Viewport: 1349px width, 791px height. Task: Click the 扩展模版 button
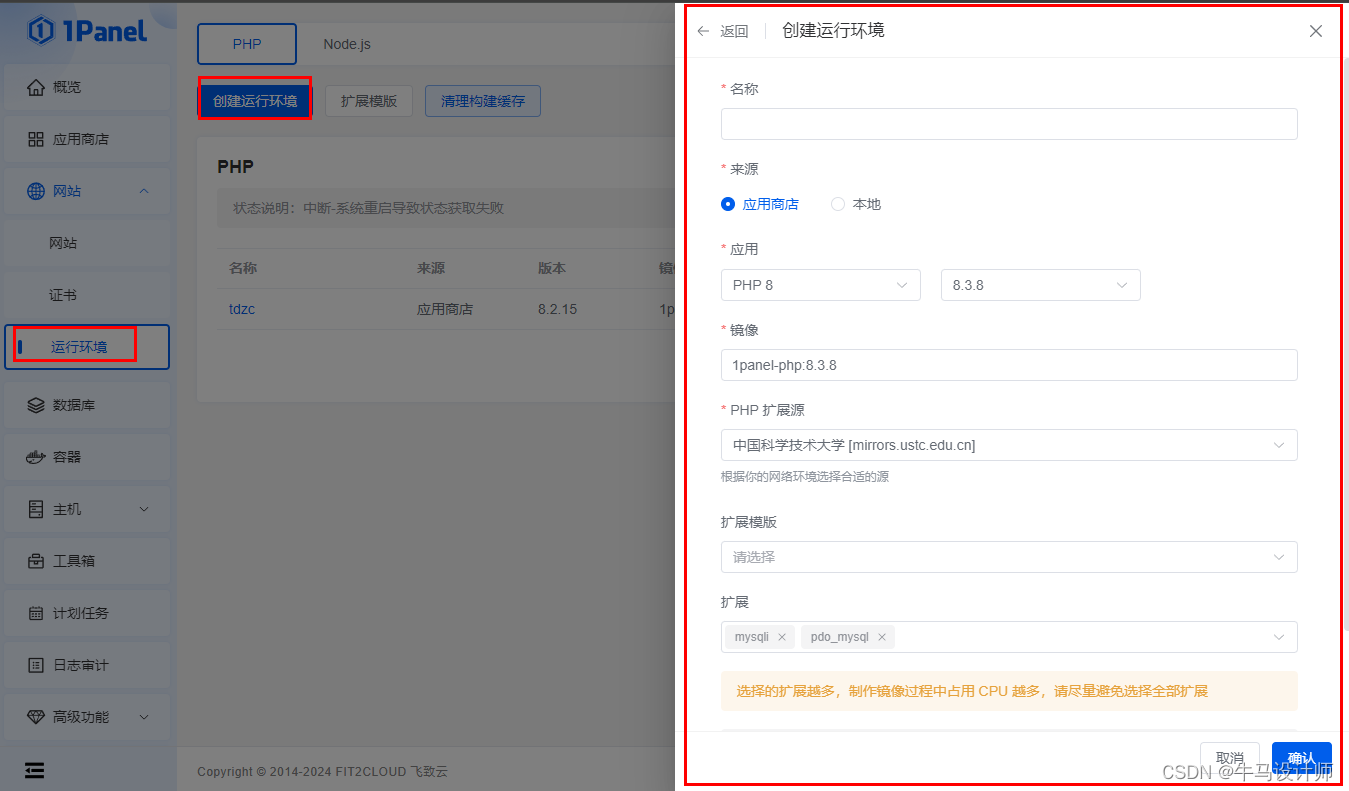[369, 101]
